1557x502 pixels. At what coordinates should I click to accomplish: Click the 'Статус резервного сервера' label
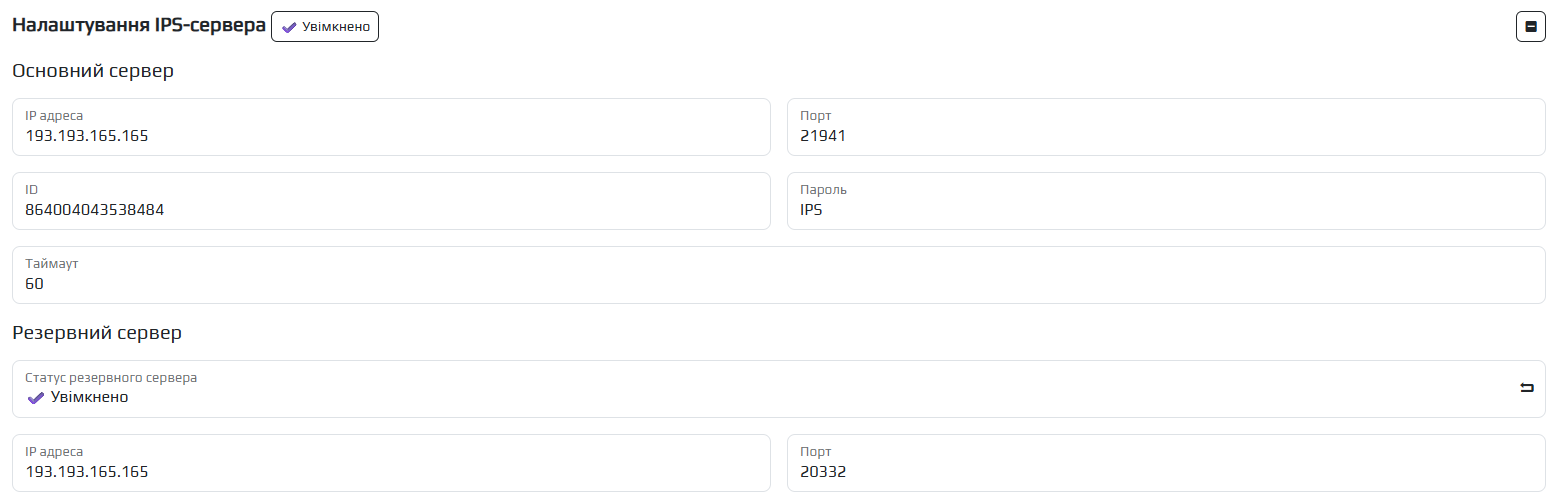pos(111,378)
